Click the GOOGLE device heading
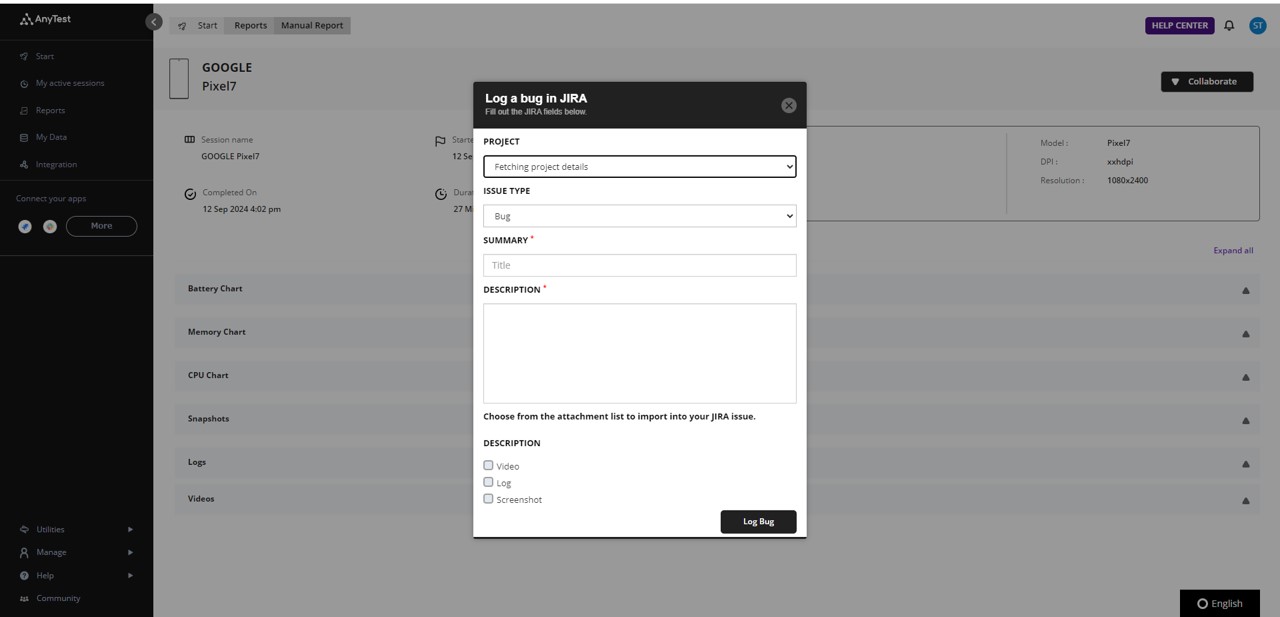The width and height of the screenshot is (1280, 617). pos(227,67)
